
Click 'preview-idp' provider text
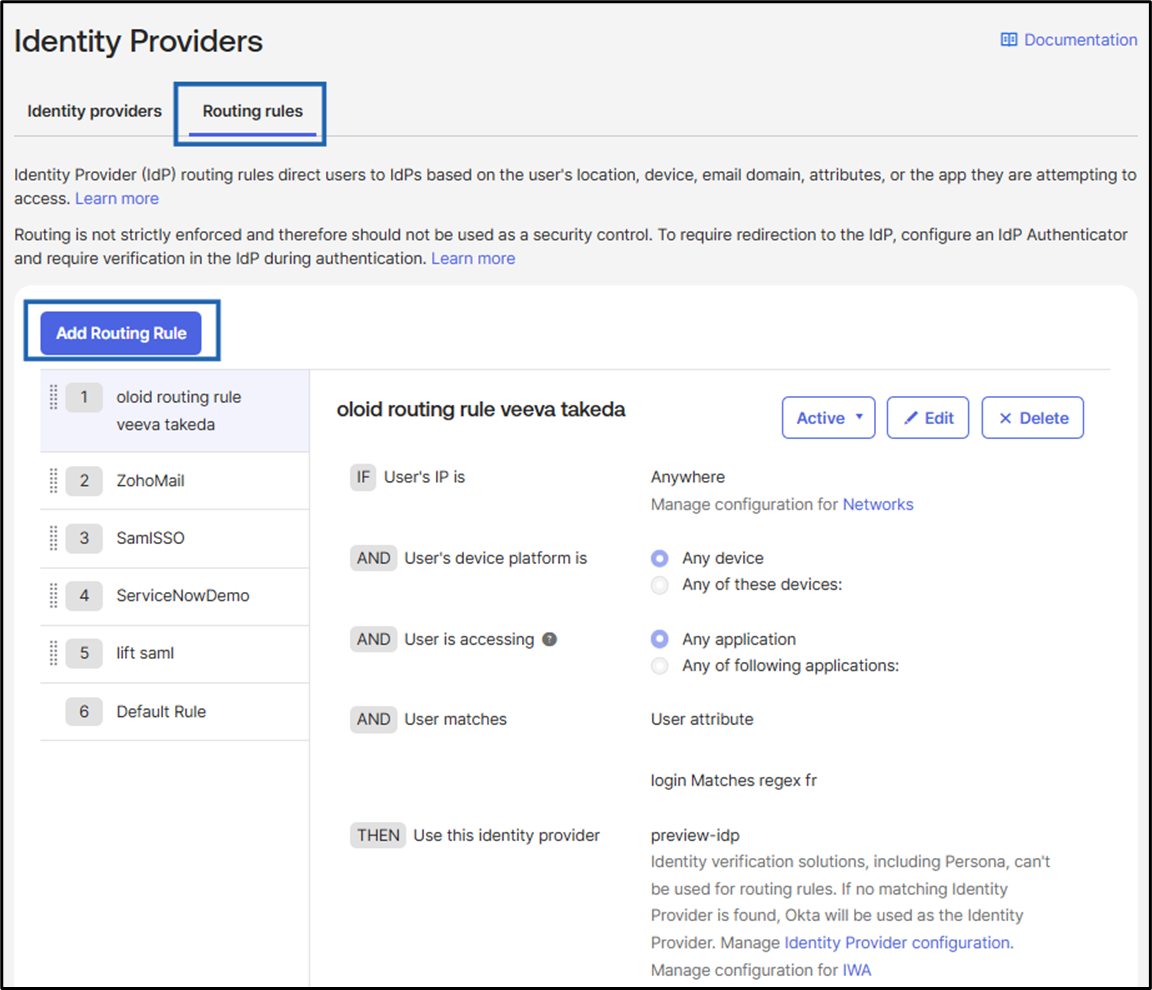[695, 835]
